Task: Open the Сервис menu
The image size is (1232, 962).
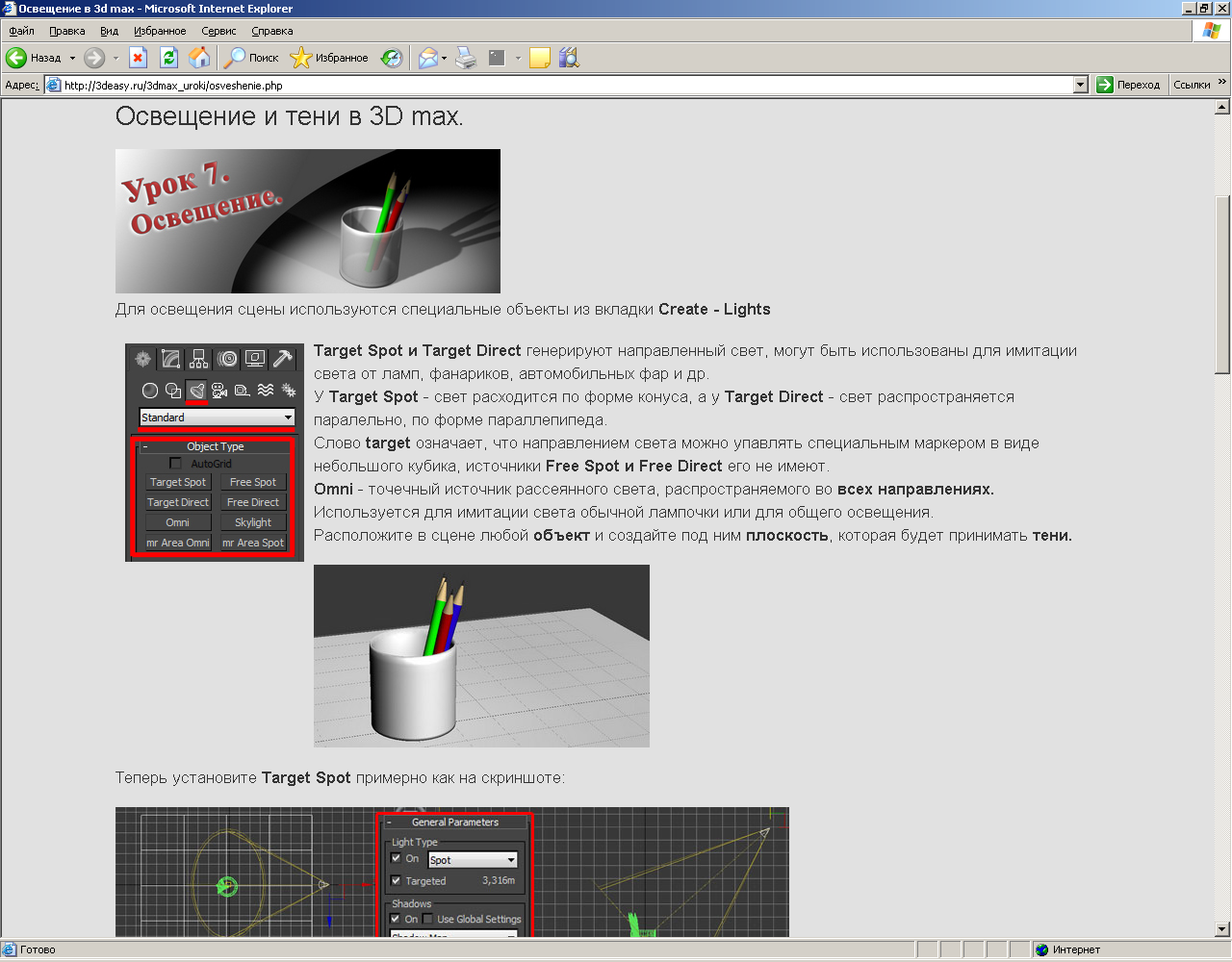Action: [218, 31]
